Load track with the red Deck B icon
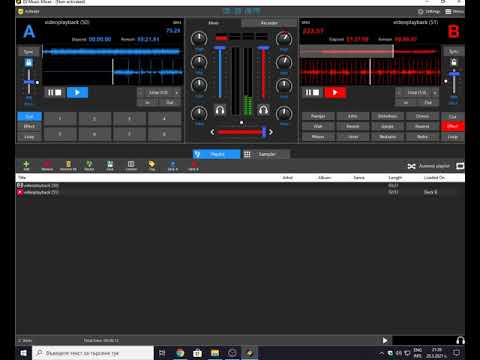This screenshot has width=480, height=360. [x=193, y=165]
